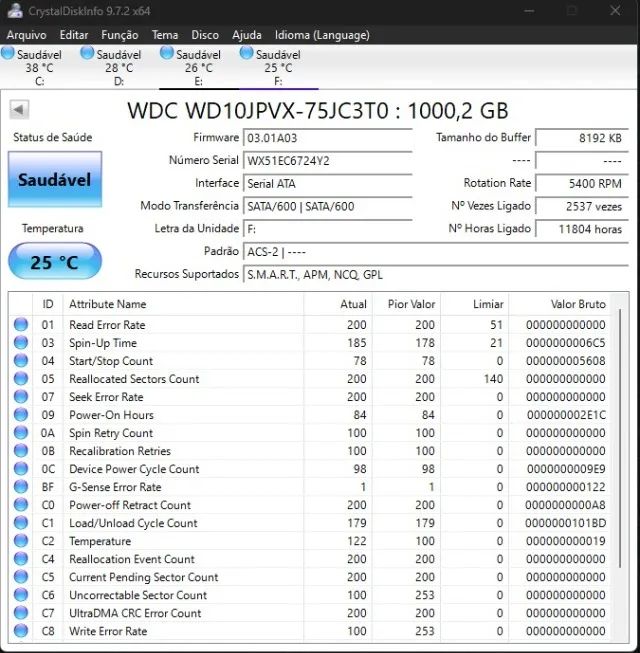Click the status dot for Device Power Cycle Count
640x653 pixels.
pos(21,469)
